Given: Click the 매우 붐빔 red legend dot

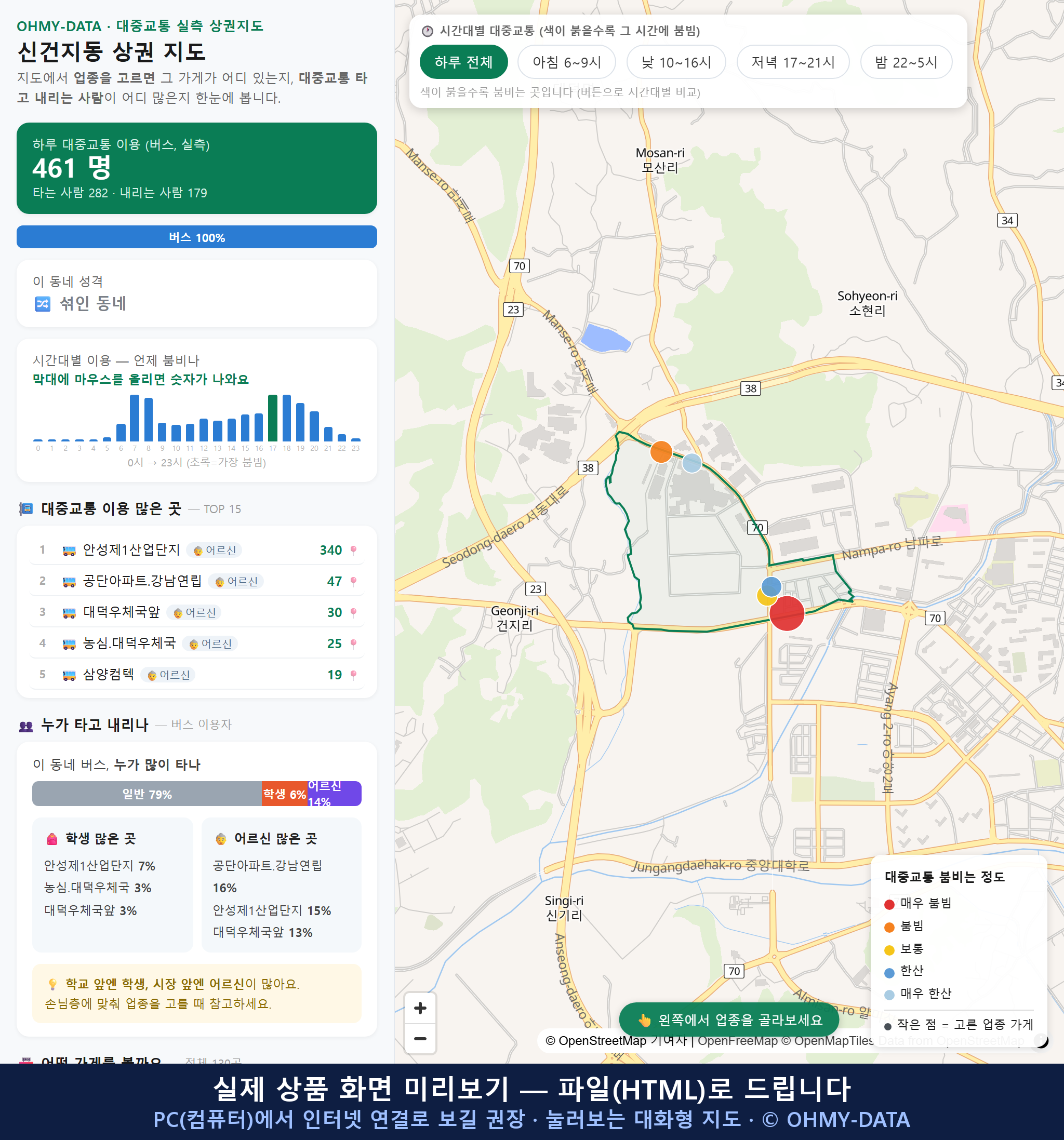Looking at the screenshot, I should point(889,904).
